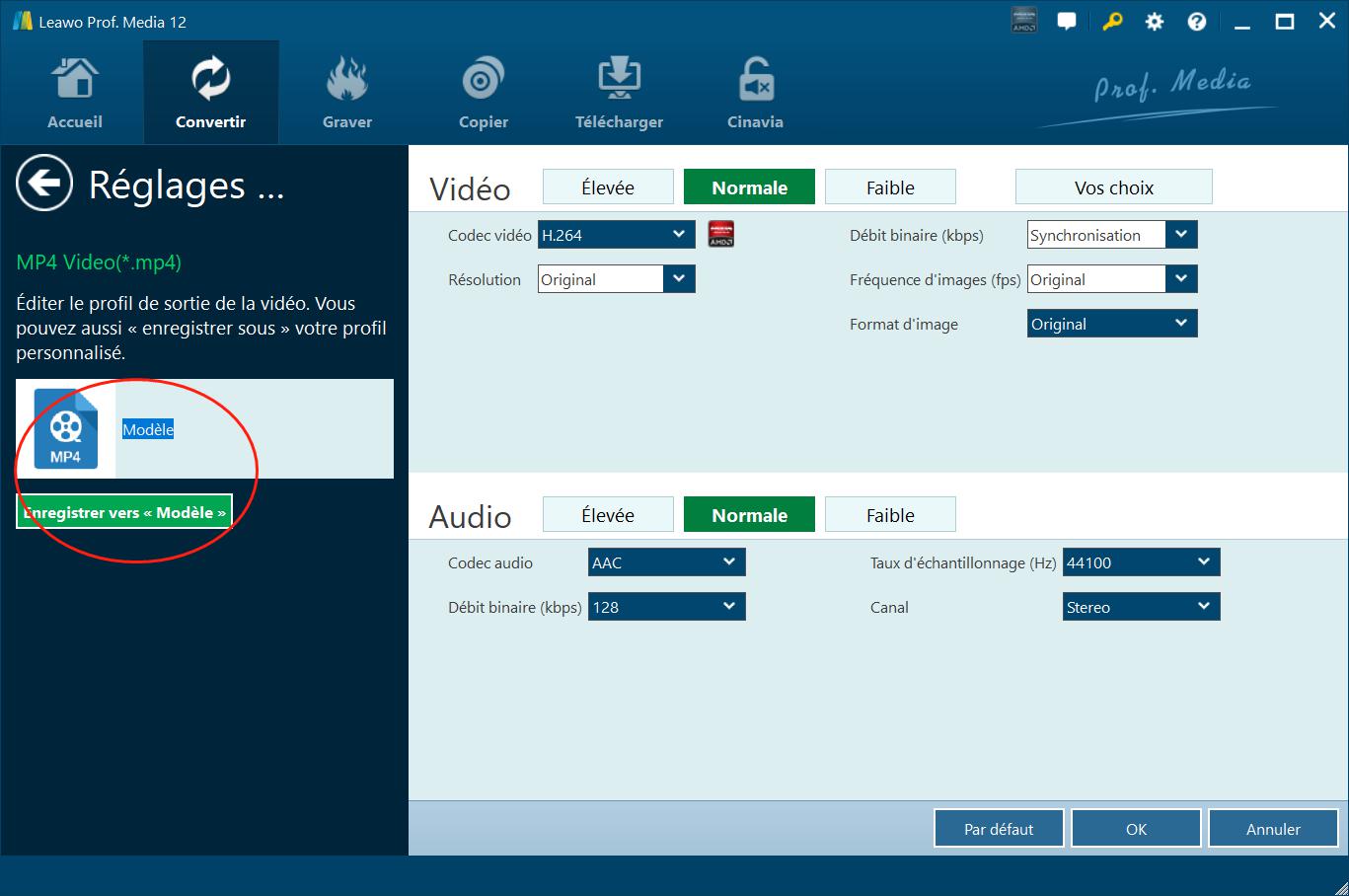
Task: Click the AMD GPU acceleration icon near codec
Action: pyautogui.click(x=721, y=235)
